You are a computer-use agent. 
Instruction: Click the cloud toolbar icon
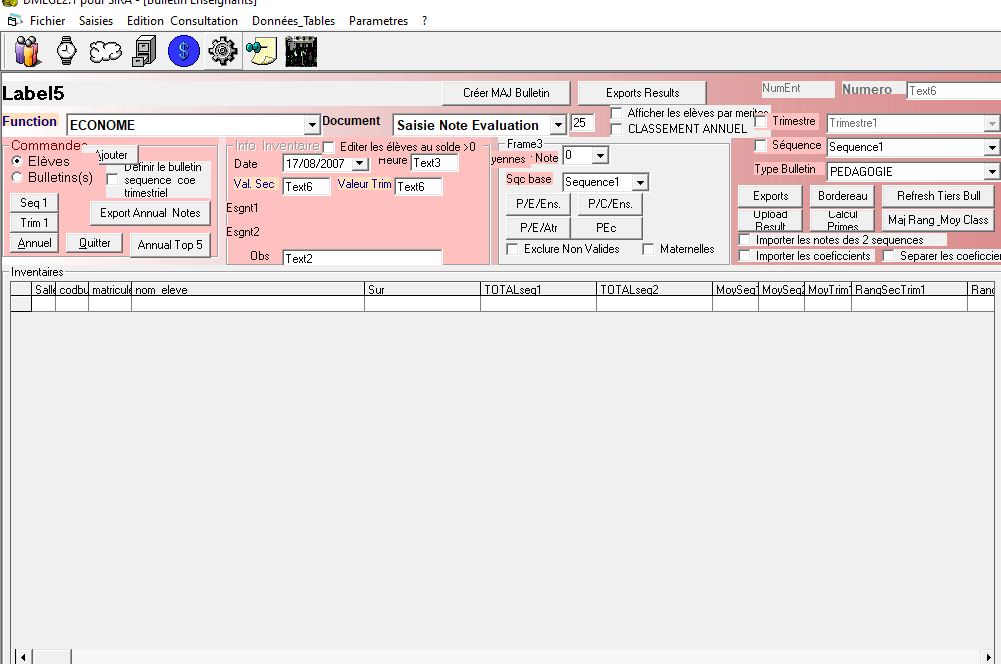tap(106, 50)
